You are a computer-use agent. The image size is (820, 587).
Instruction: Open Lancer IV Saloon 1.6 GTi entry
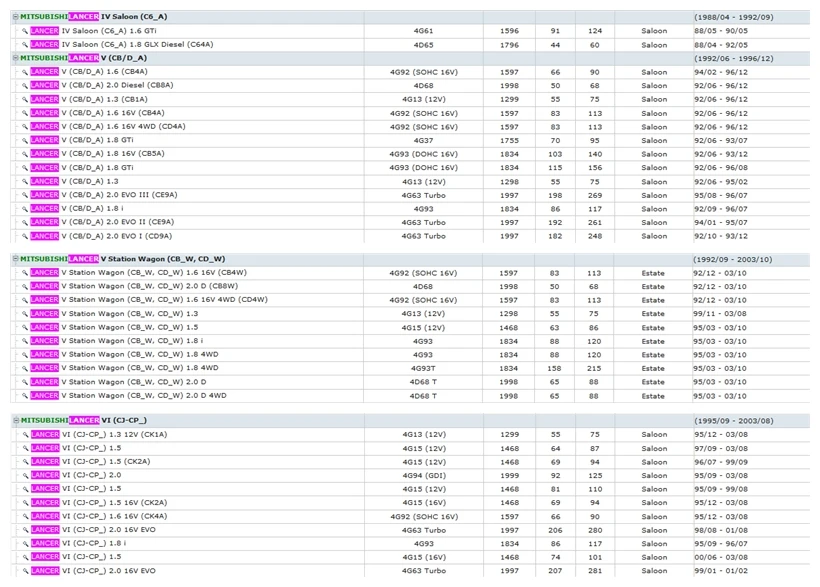[93, 31]
